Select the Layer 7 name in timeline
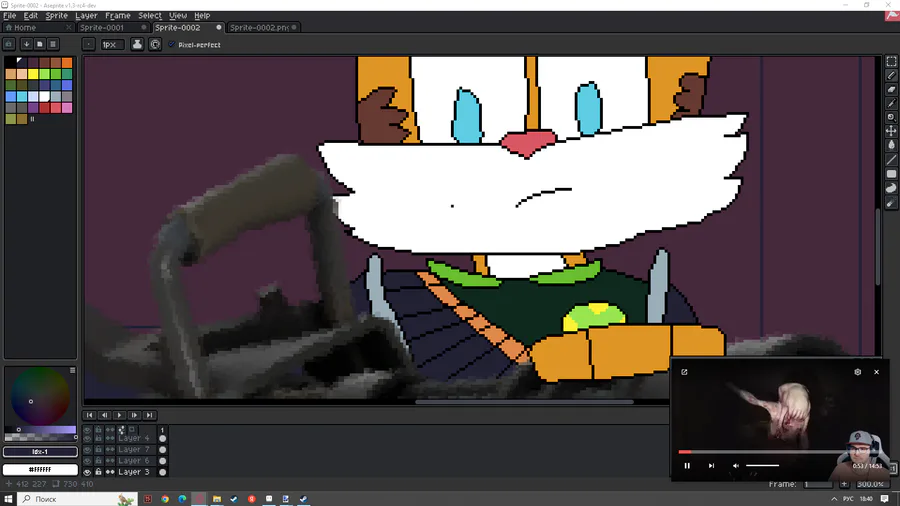900x506 pixels. [134, 449]
